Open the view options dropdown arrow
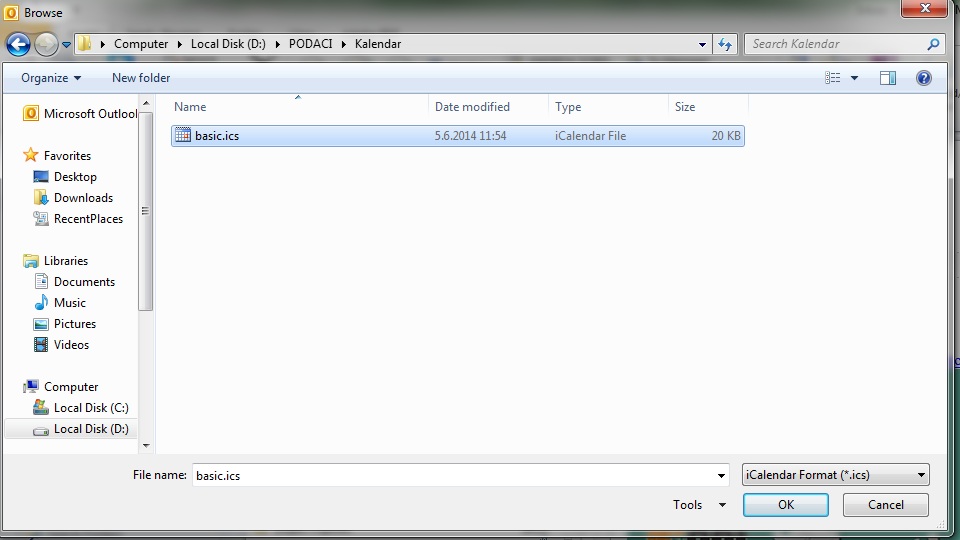 coord(855,78)
